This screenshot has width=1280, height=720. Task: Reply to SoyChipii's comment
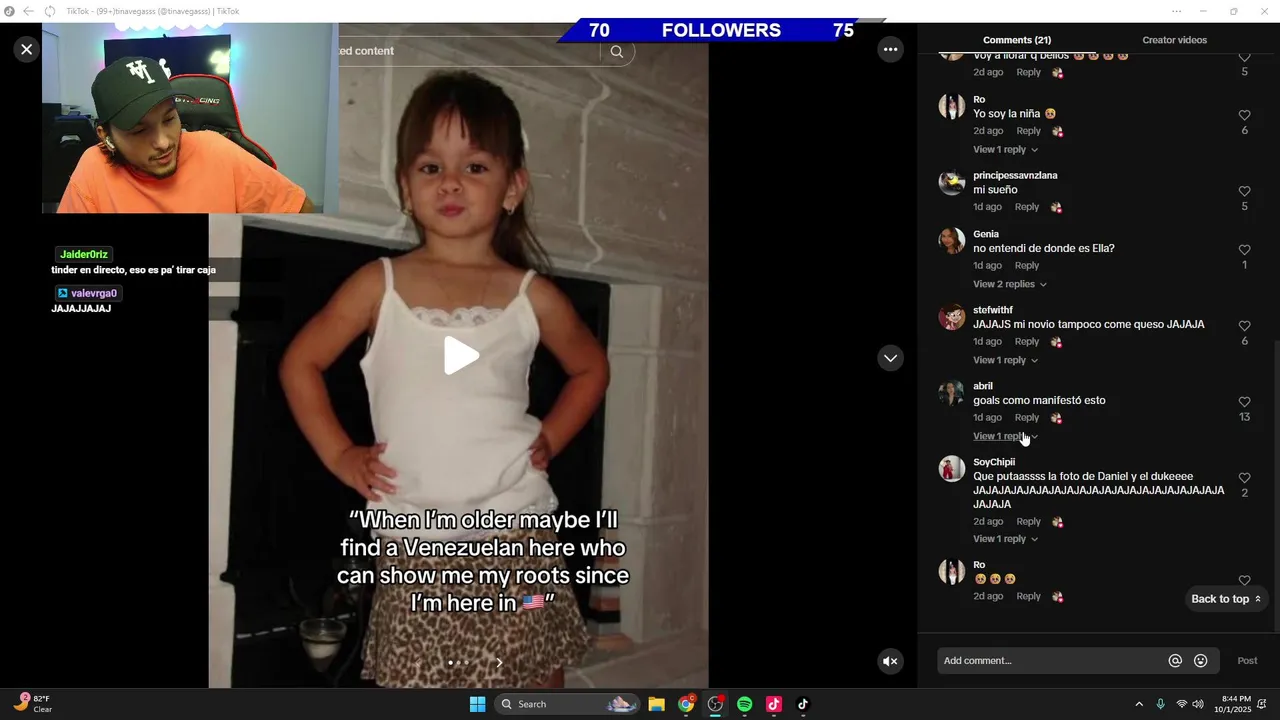click(1028, 522)
